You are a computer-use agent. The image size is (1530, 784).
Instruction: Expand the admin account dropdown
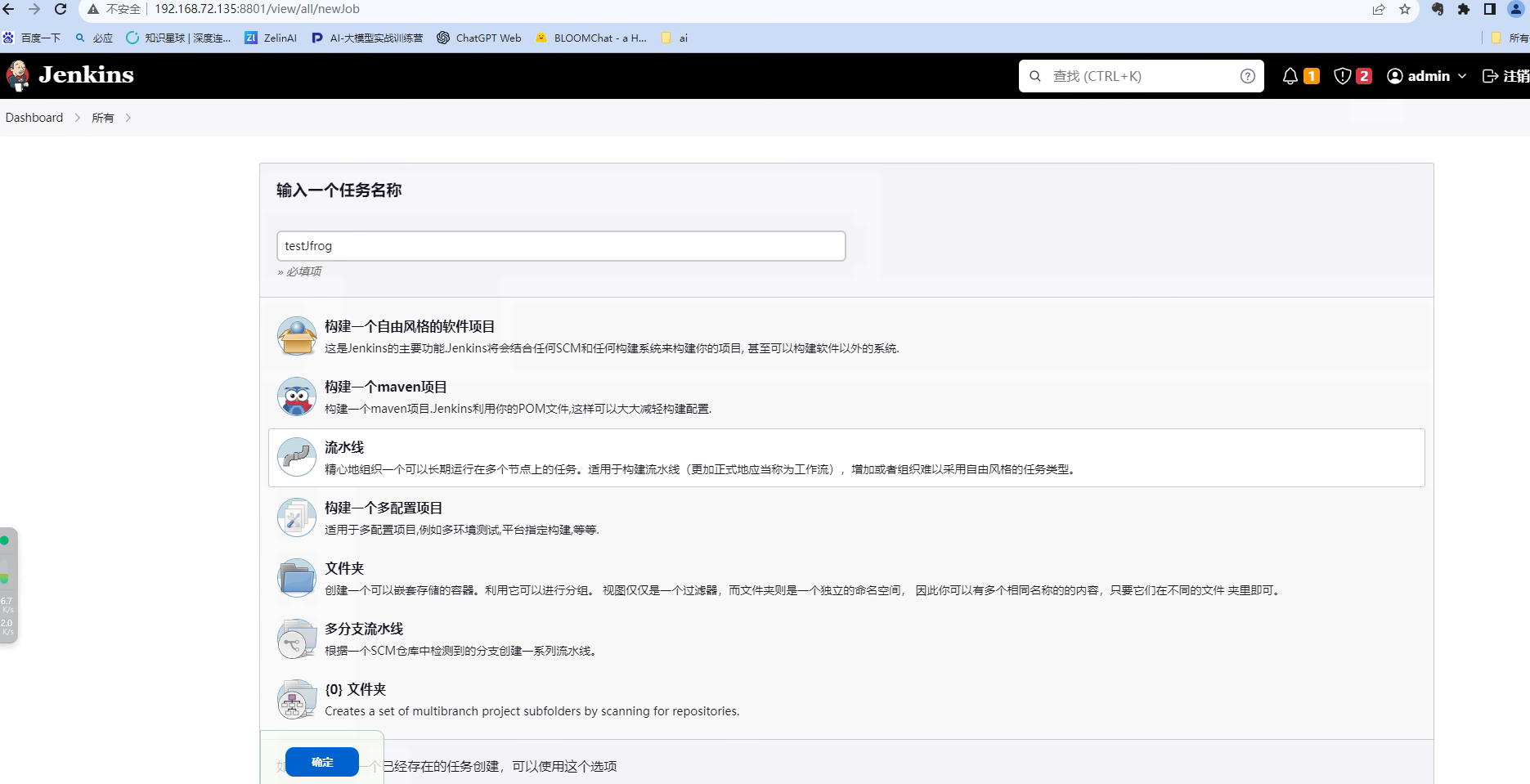pos(1427,75)
